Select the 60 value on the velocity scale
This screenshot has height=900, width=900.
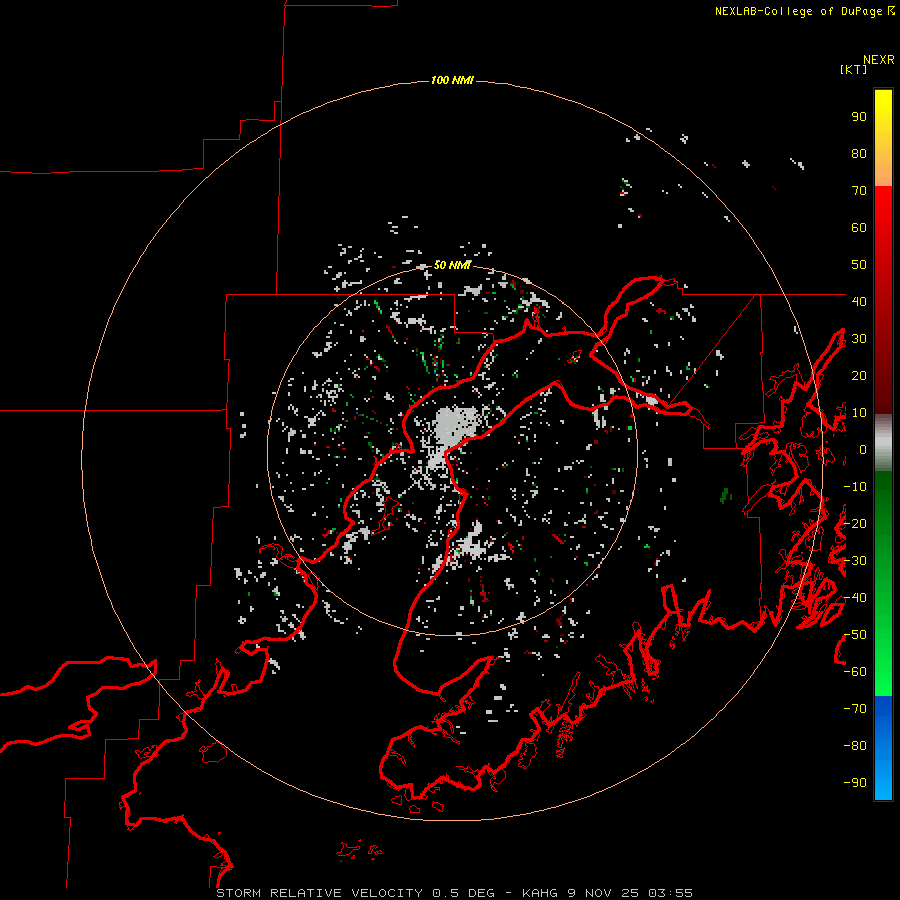coord(859,228)
